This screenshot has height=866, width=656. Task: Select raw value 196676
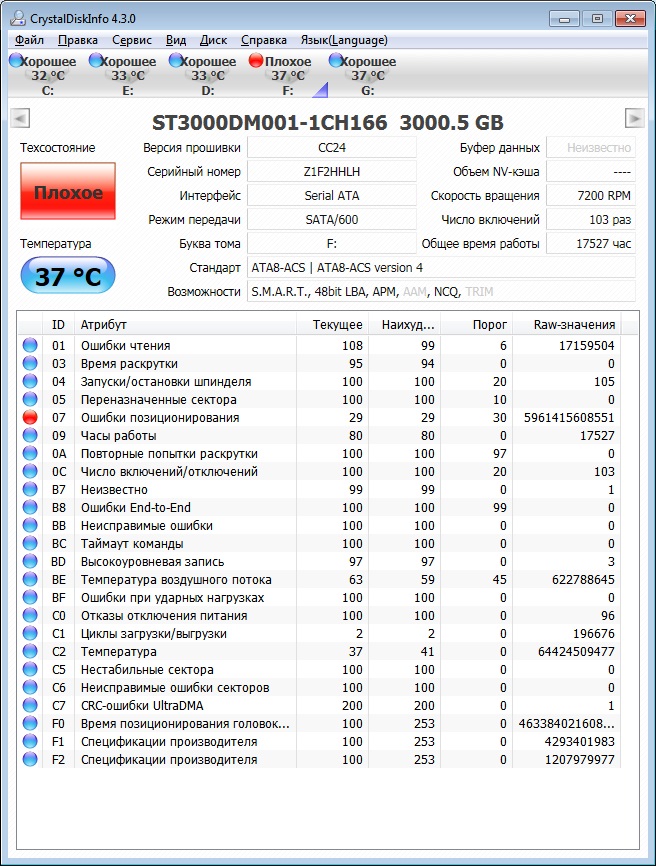coord(594,633)
